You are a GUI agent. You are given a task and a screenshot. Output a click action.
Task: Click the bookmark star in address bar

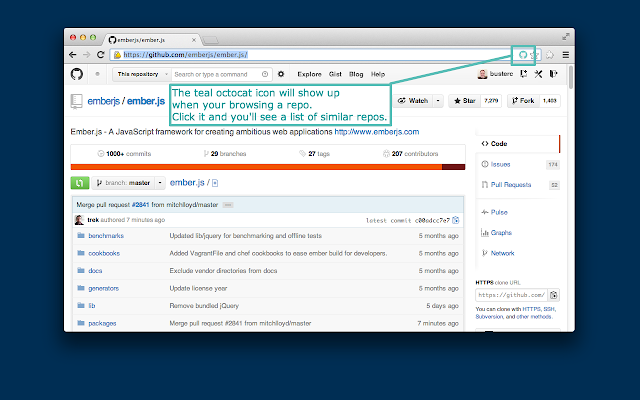(x=534, y=55)
